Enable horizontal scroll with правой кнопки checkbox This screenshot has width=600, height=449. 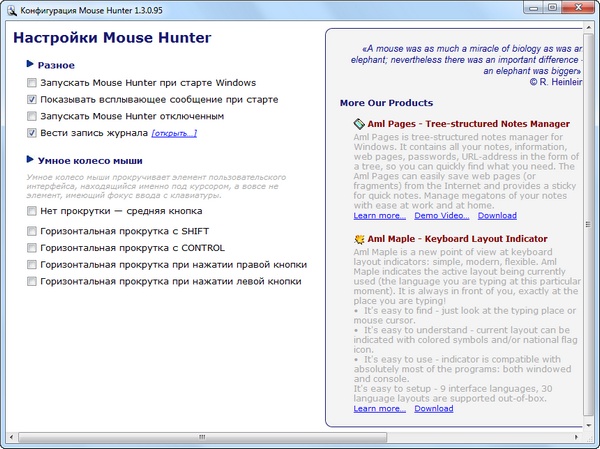(32, 265)
